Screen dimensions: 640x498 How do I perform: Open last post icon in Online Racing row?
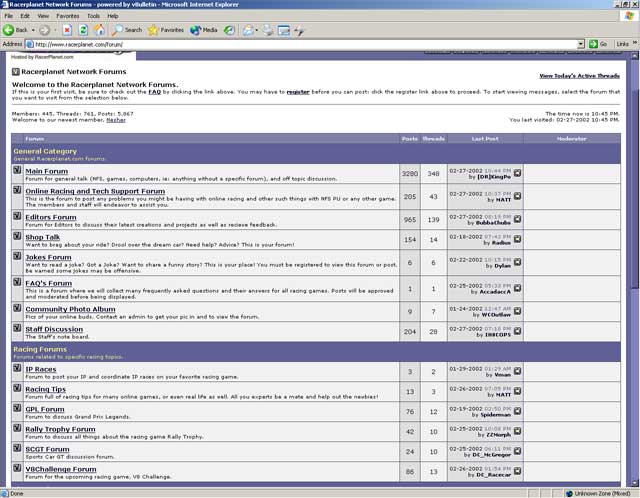[x=518, y=196]
